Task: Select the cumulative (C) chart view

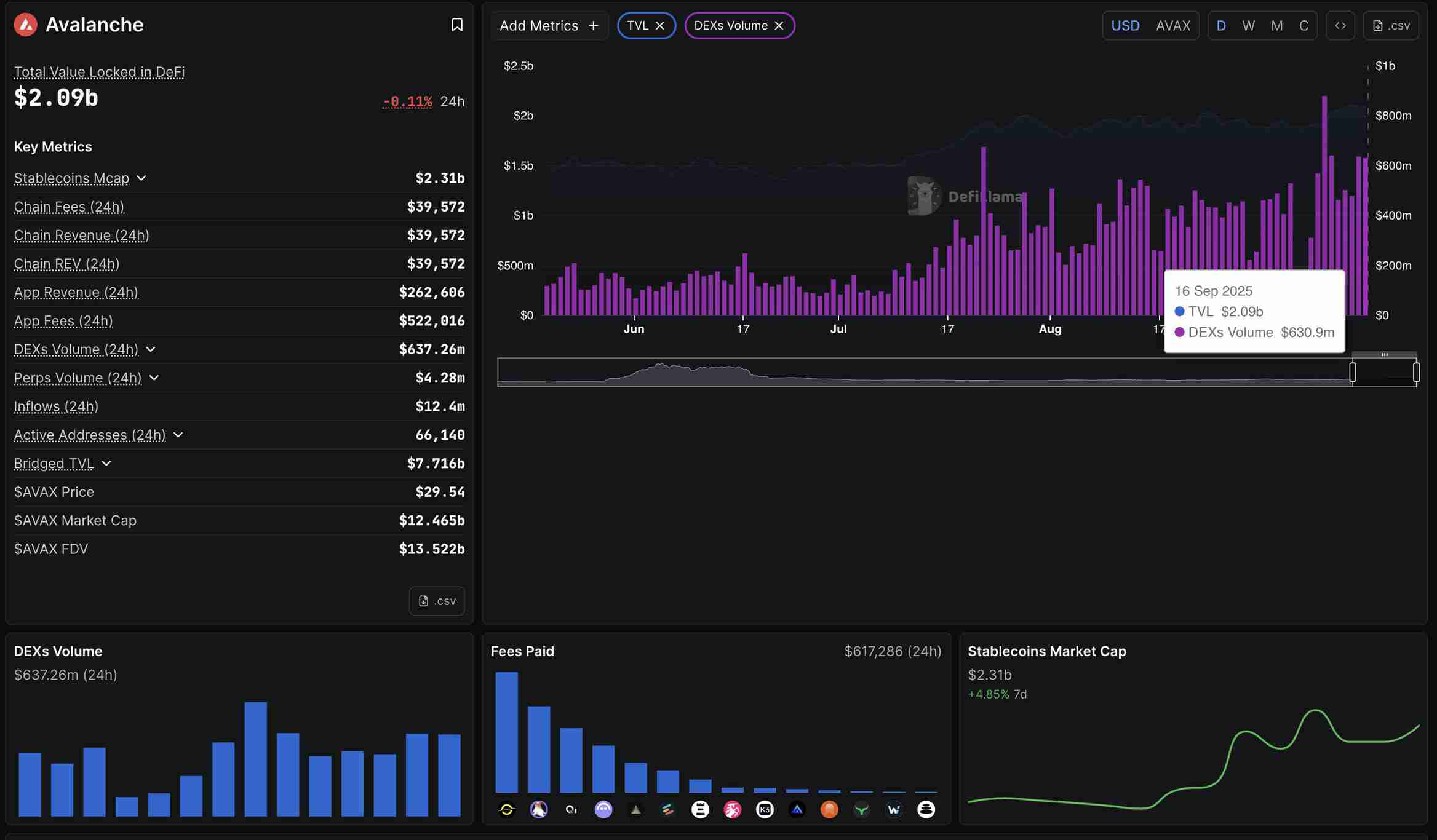Action: pyautogui.click(x=1304, y=26)
